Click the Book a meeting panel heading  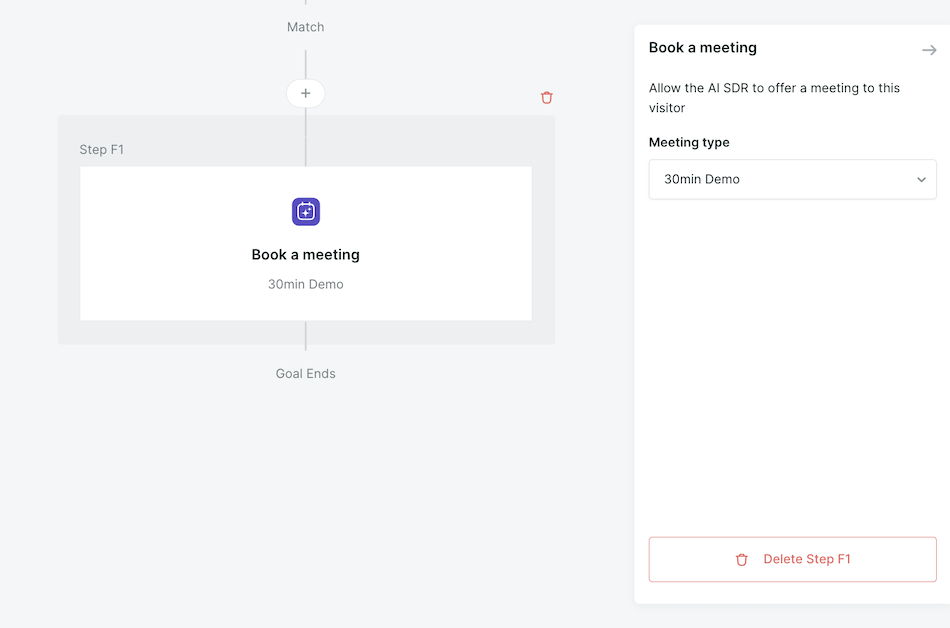[703, 48]
